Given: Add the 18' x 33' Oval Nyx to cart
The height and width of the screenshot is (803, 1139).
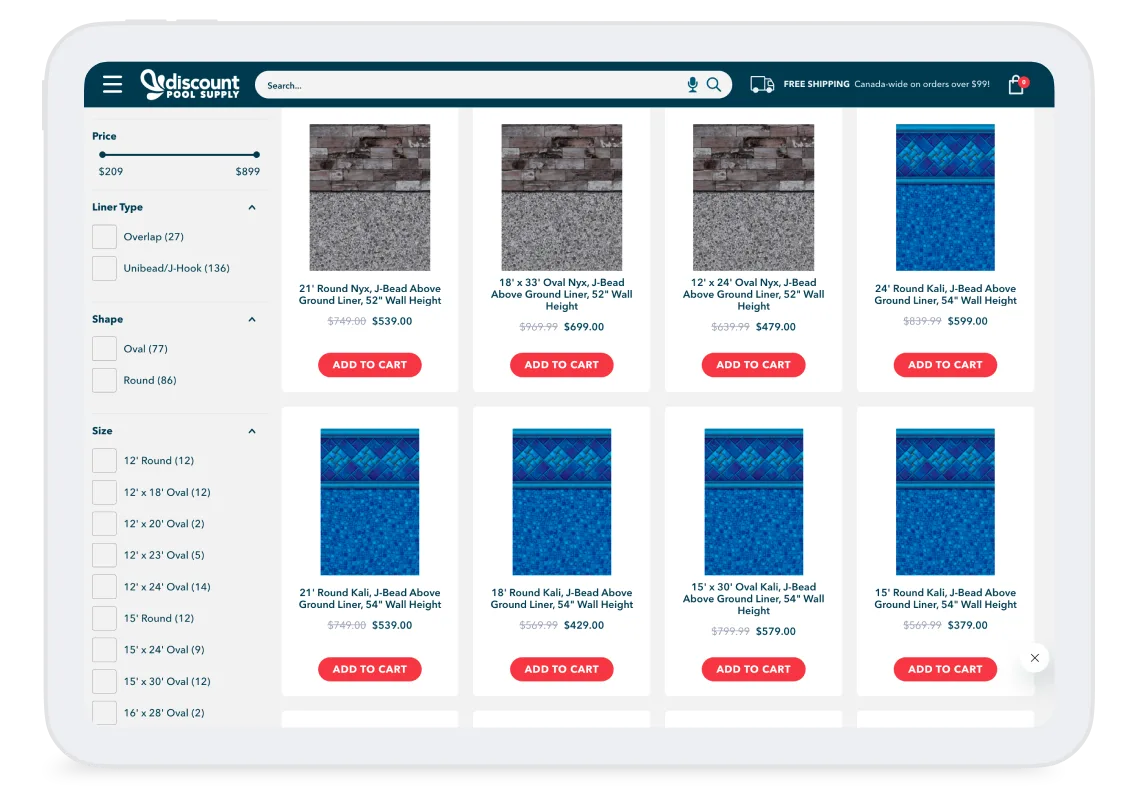Looking at the screenshot, I should (x=561, y=364).
